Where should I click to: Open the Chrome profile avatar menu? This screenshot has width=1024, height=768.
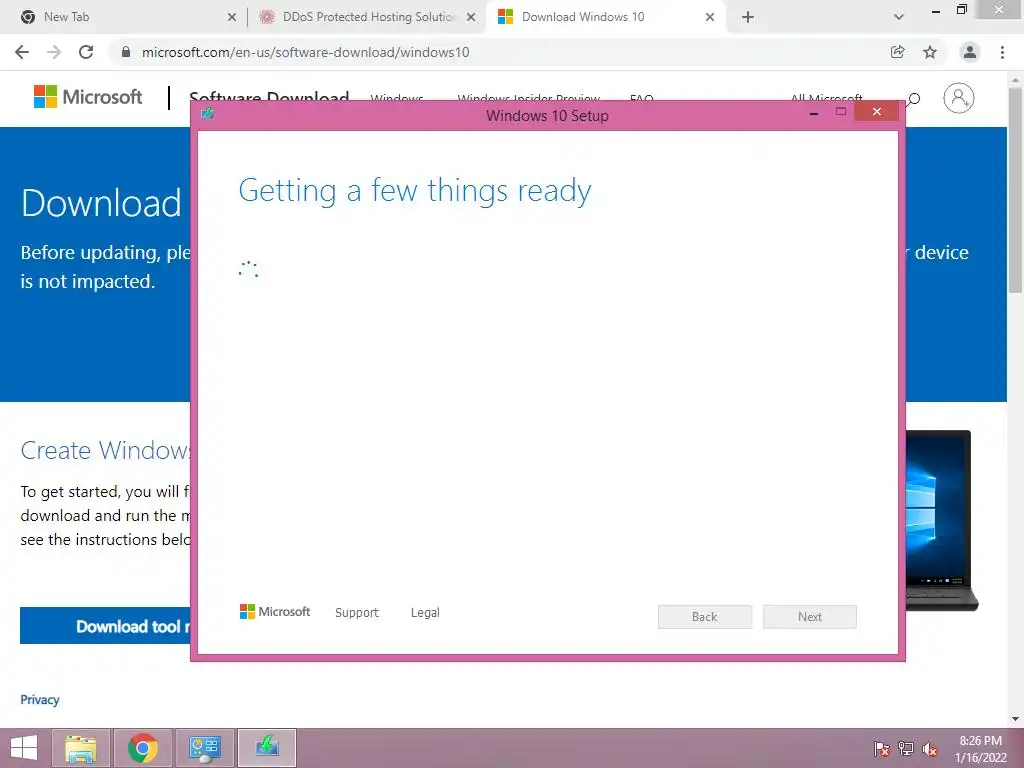[970, 52]
